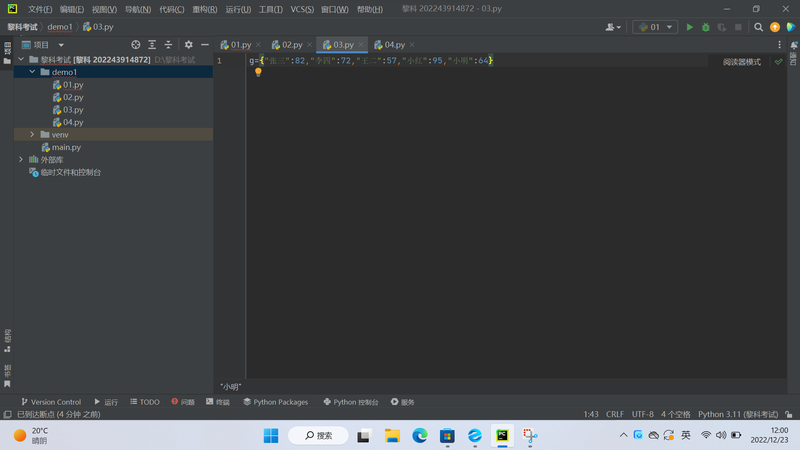Open the JetBrains Toolbox icon at top right
The image size is (800, 450).
click(791, 27)
